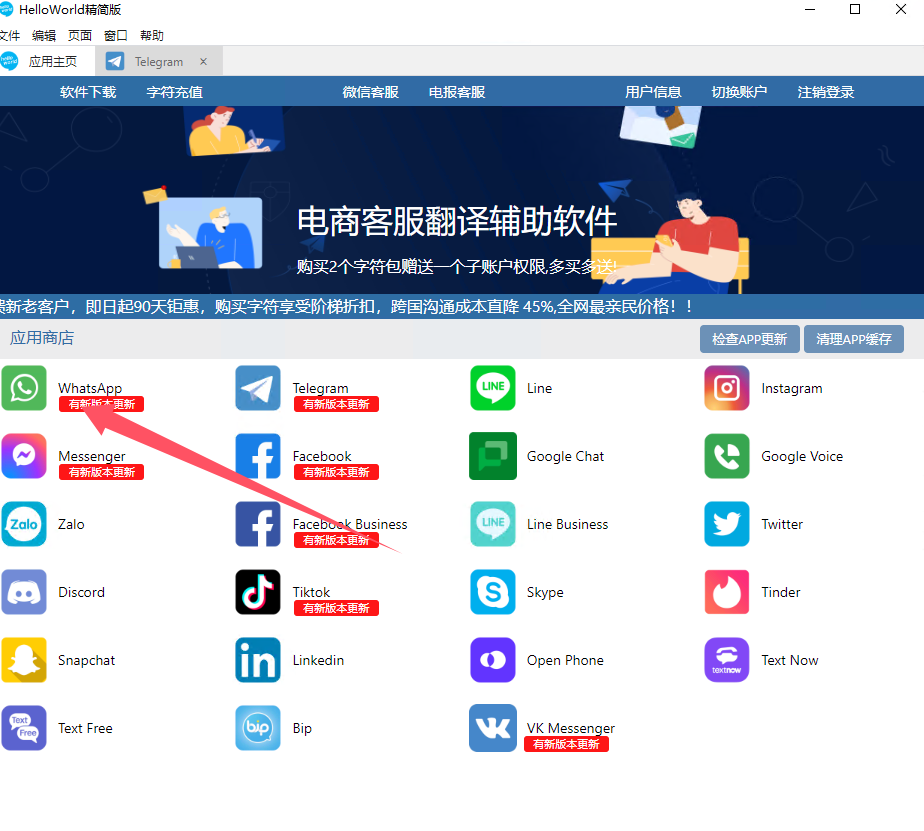Open the Instagram app icon
Viewport: 924px width, 831px height.
pos(727,388)
